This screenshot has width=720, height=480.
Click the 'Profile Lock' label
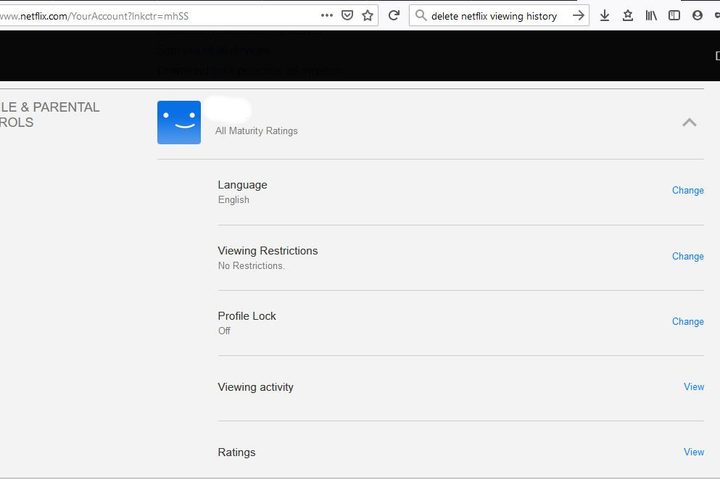click(x=247, y=316)
